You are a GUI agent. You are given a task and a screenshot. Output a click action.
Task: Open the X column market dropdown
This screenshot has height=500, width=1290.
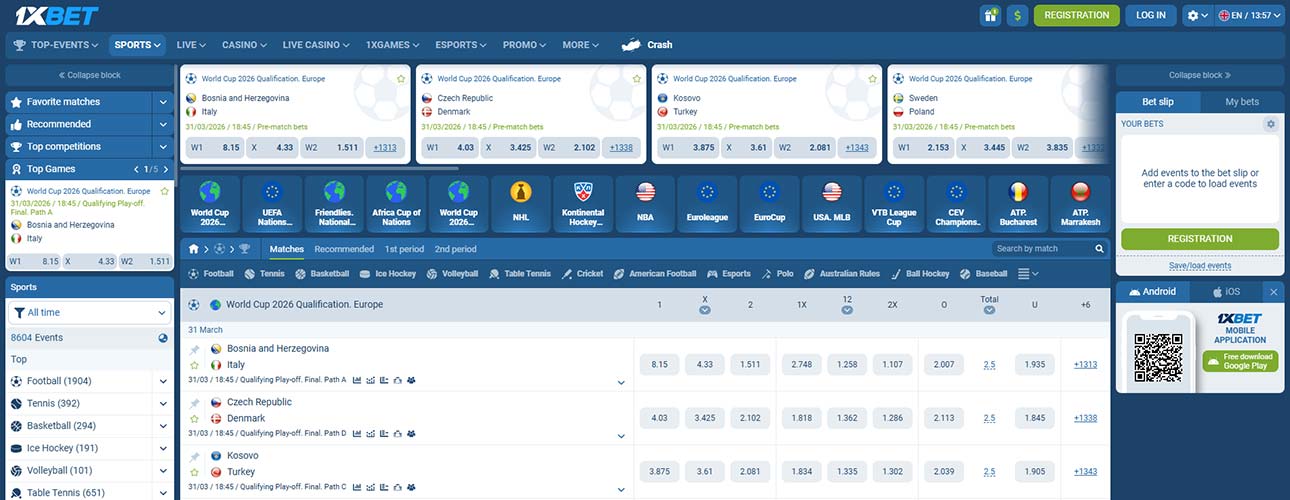coord(705,310)
